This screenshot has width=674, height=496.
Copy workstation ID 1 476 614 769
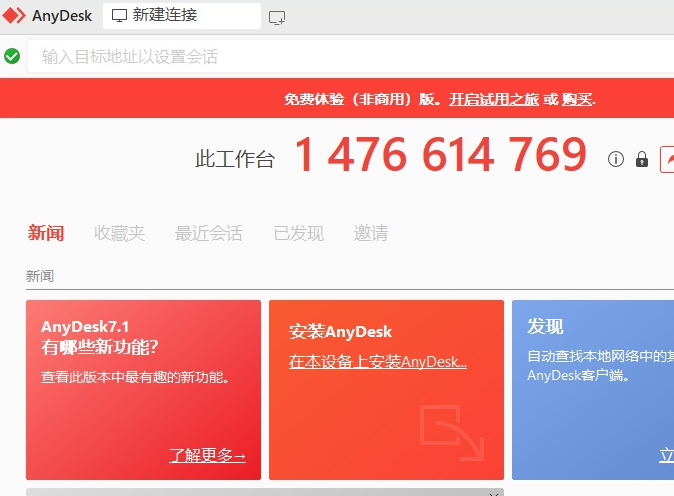pos(440,154)
